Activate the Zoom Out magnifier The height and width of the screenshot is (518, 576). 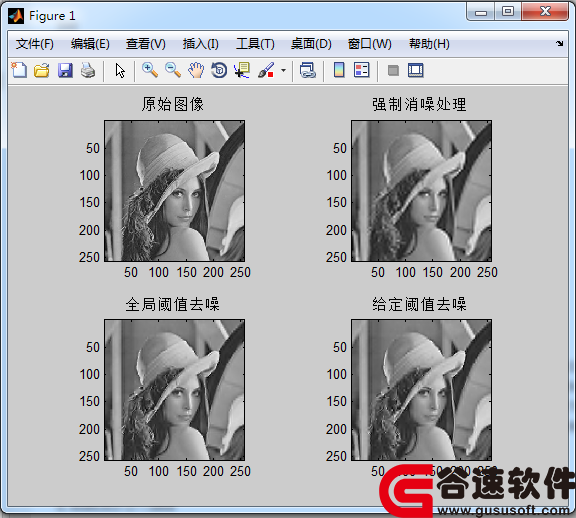click(x=173, y=70)
